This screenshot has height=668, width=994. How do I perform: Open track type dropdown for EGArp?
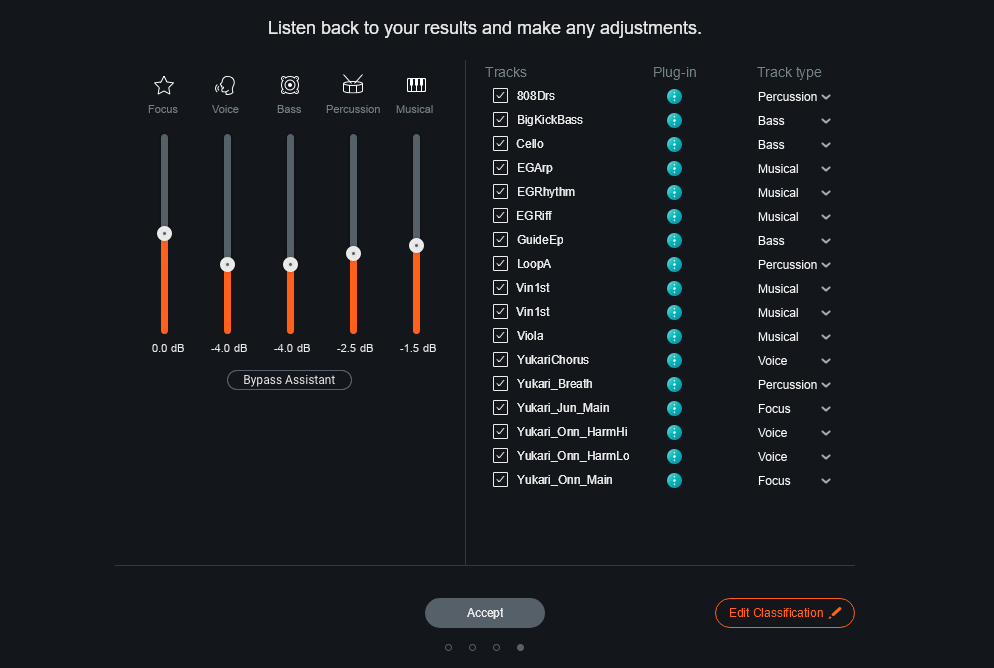[x=794, y=169]
